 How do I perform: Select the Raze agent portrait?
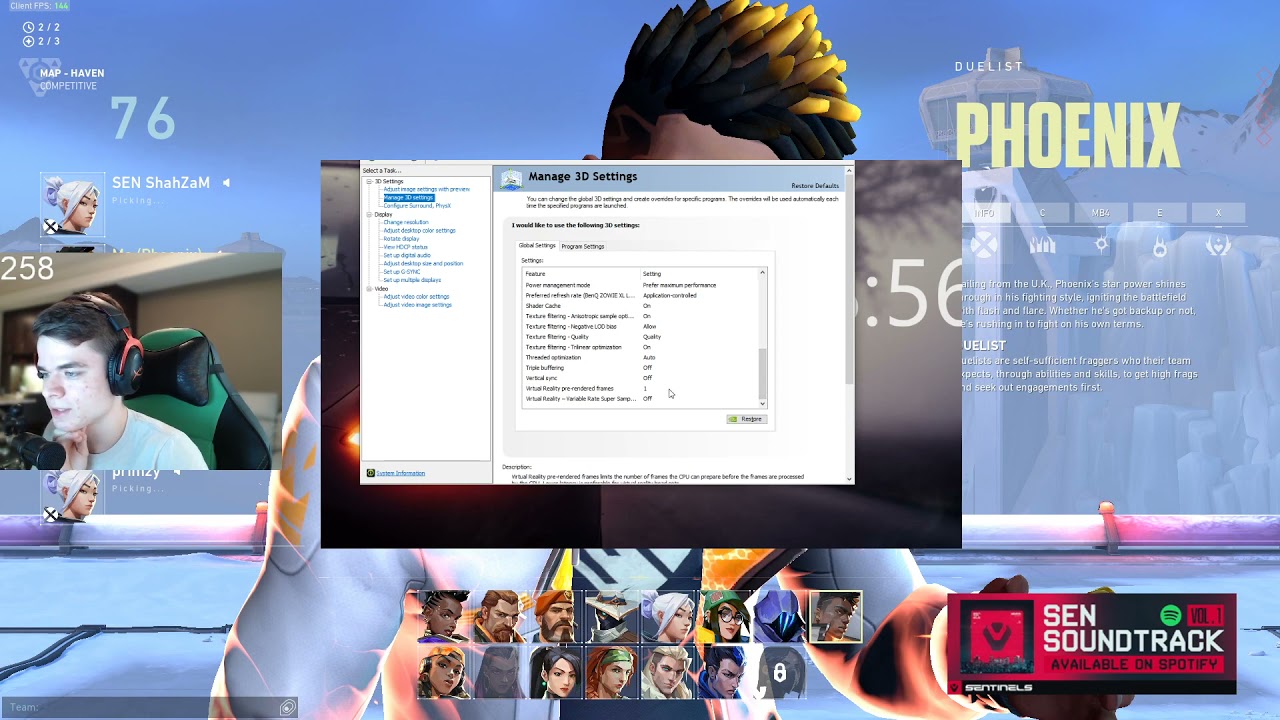[x=442, y=672]
